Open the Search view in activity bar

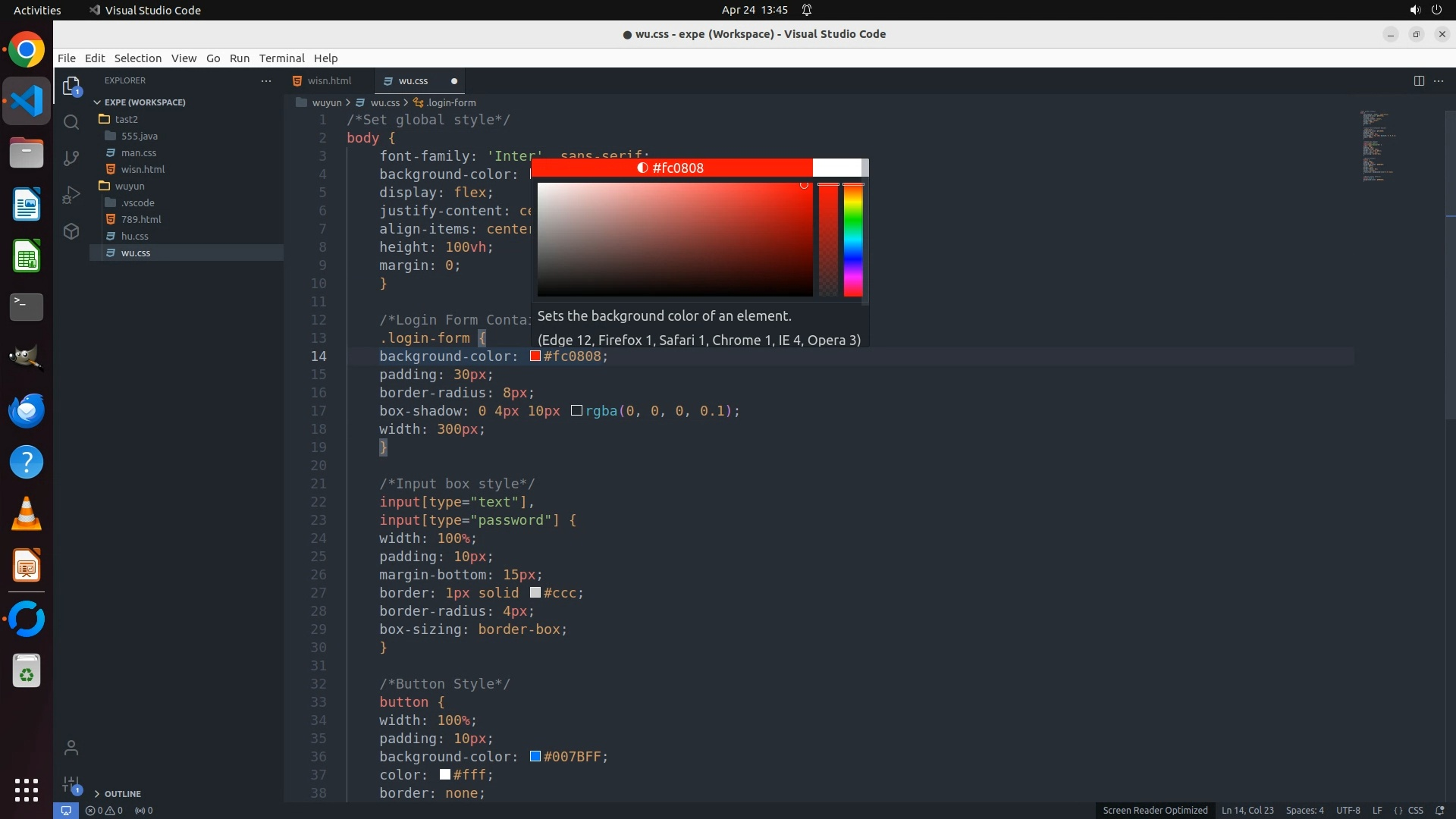coord(71,122)
